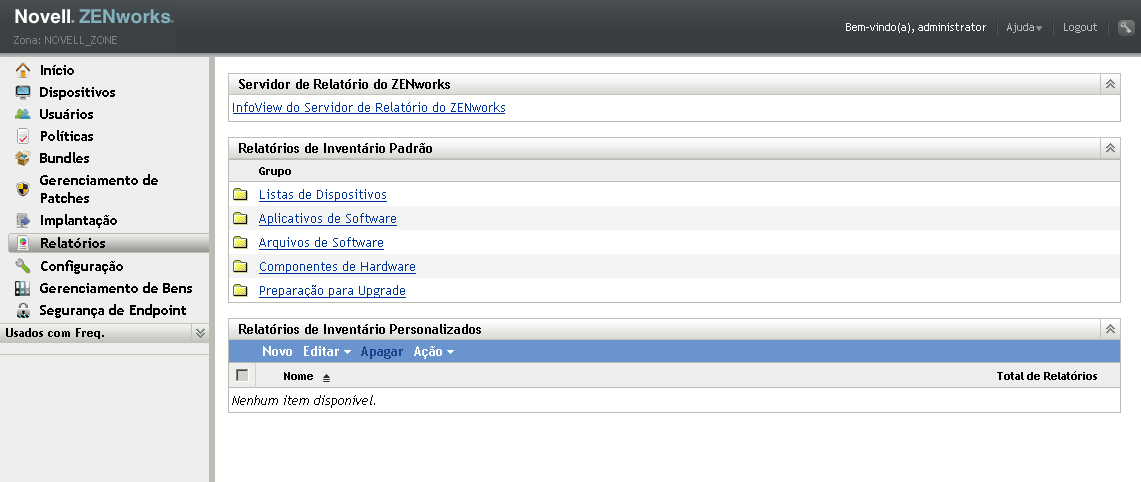1141x482 pixels.
Task: Click the Início home icon
Action: pyautogui.click(x=23, y=70)
